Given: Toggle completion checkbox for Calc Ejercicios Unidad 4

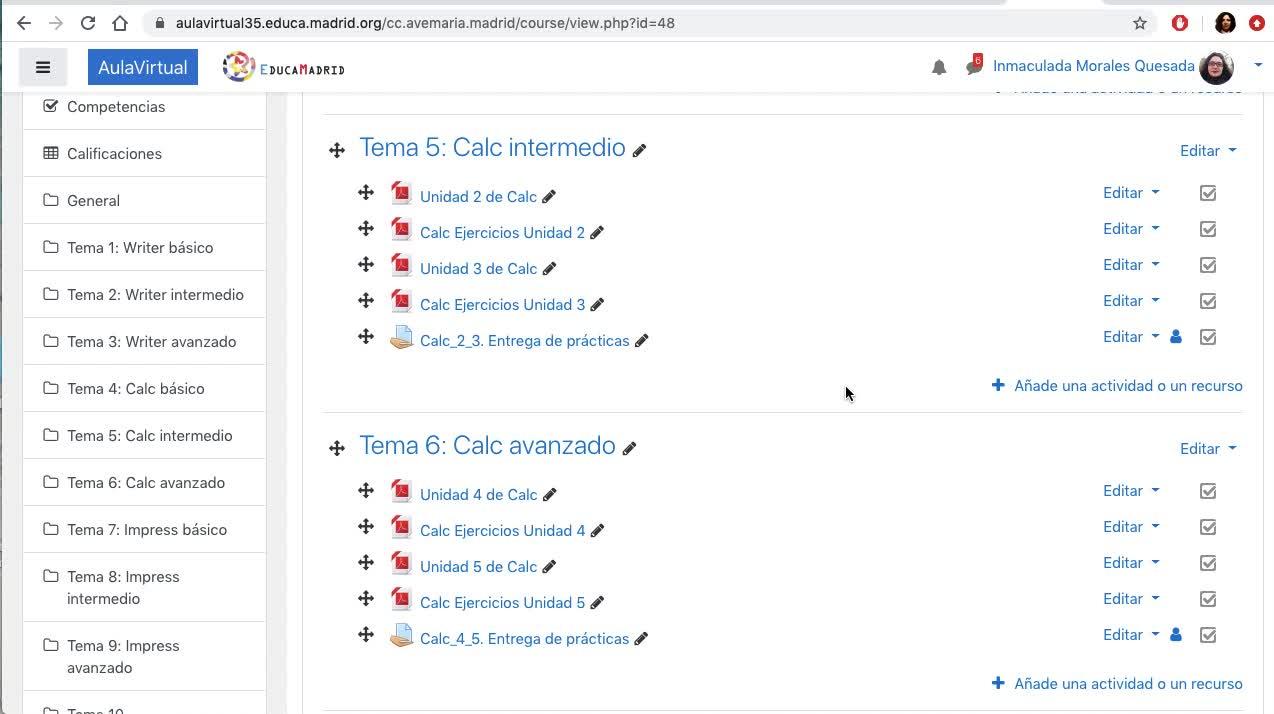Looking at the screenshot, I should click(1208, 527).
